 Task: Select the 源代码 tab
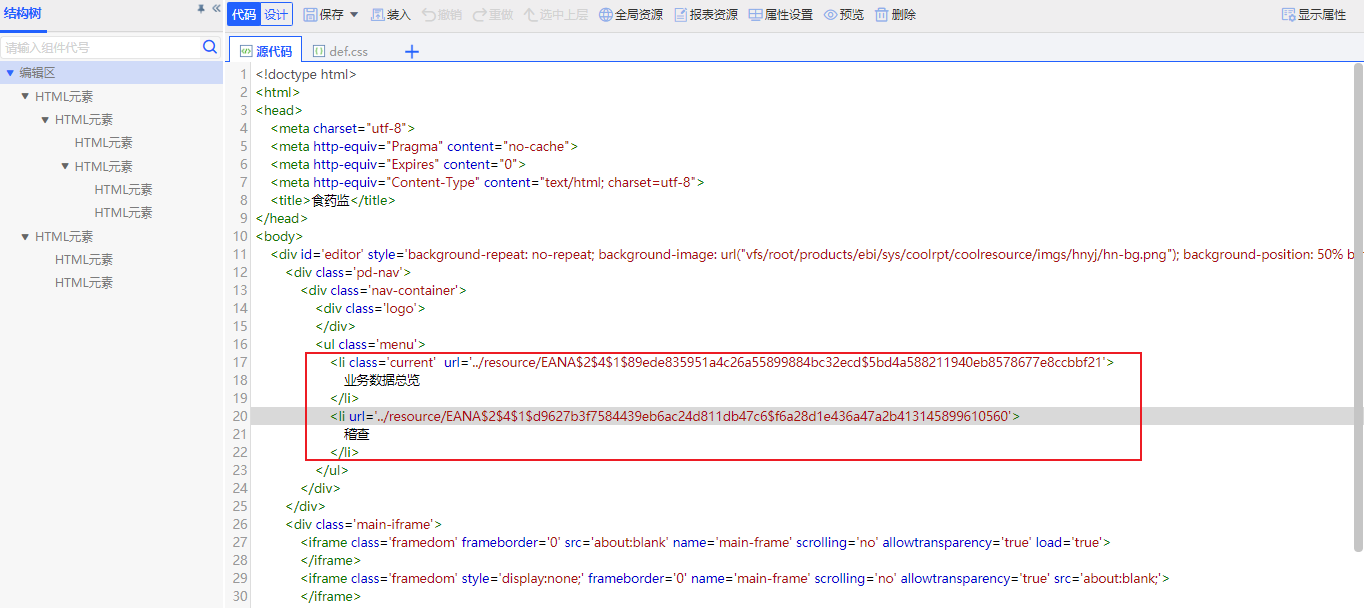pyautogui.click(x=266, y=51)
